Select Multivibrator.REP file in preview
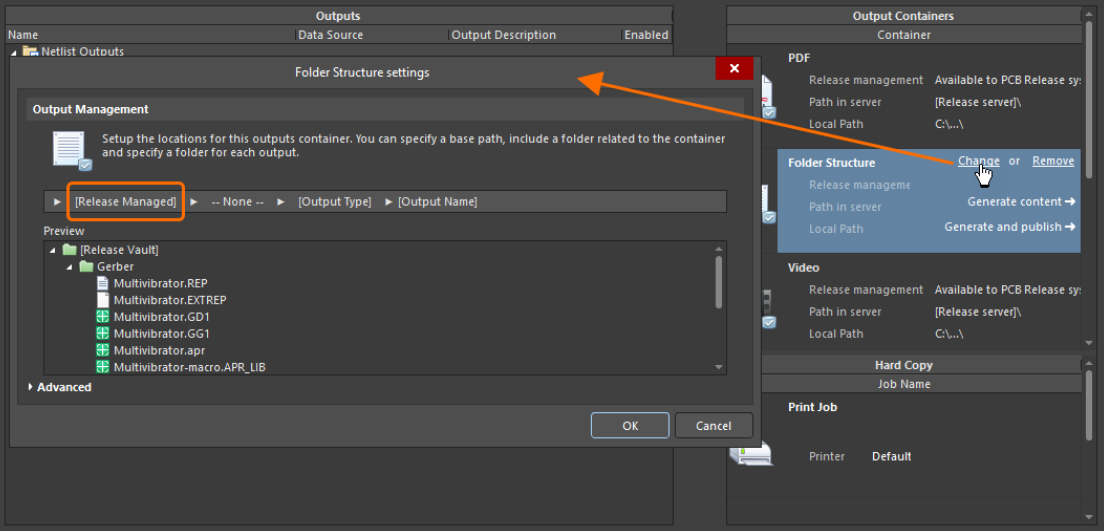 point(160,284)
